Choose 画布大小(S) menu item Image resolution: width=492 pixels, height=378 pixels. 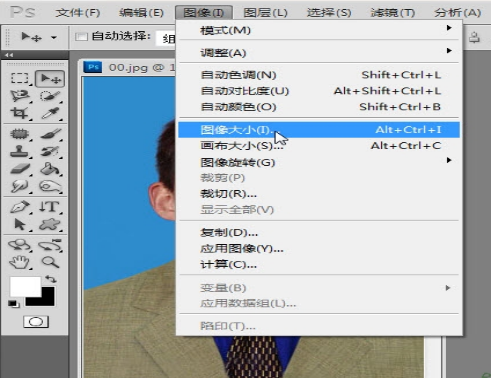[319, 146]
